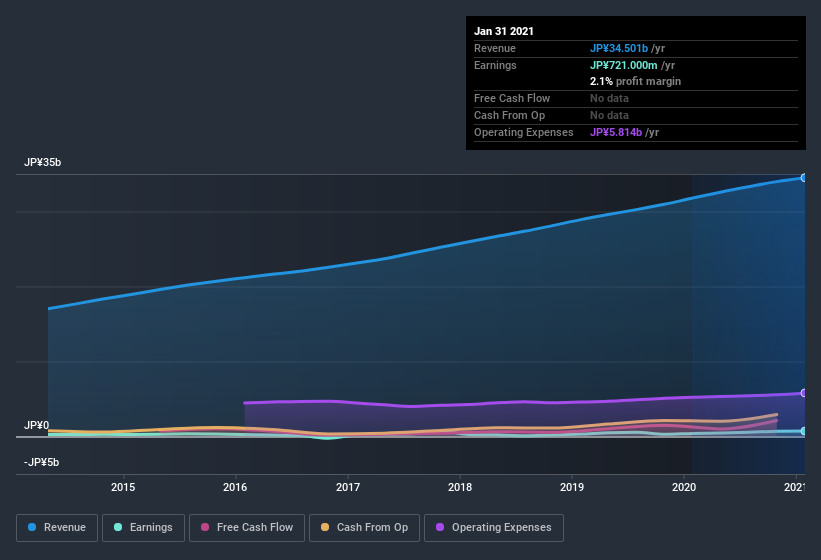Click the Earnings endpoint marker on chart
The image size is (821, 560).
tap(803, 431)
